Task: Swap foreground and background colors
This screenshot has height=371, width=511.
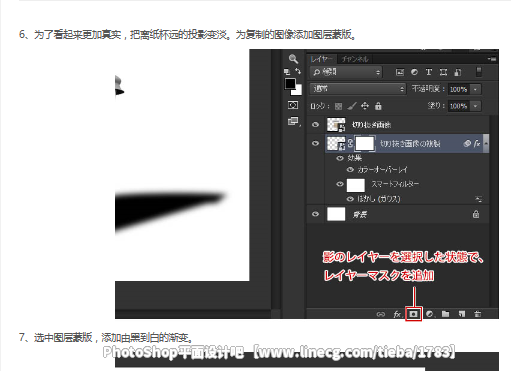Action: point(298,71)
